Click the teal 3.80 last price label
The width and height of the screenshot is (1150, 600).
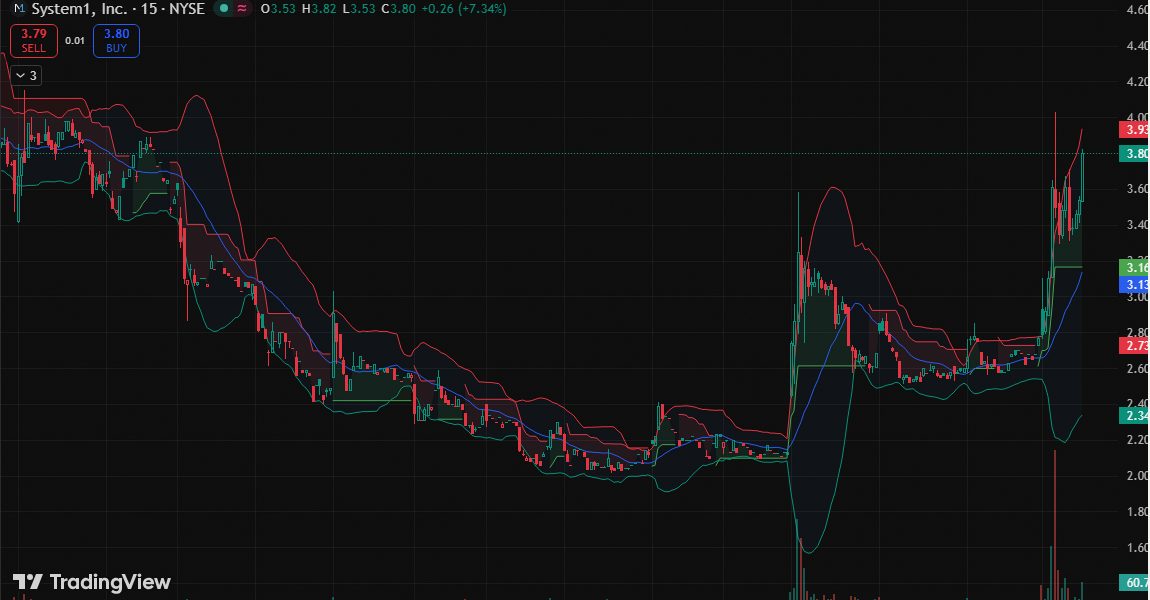click(1135, 154)
